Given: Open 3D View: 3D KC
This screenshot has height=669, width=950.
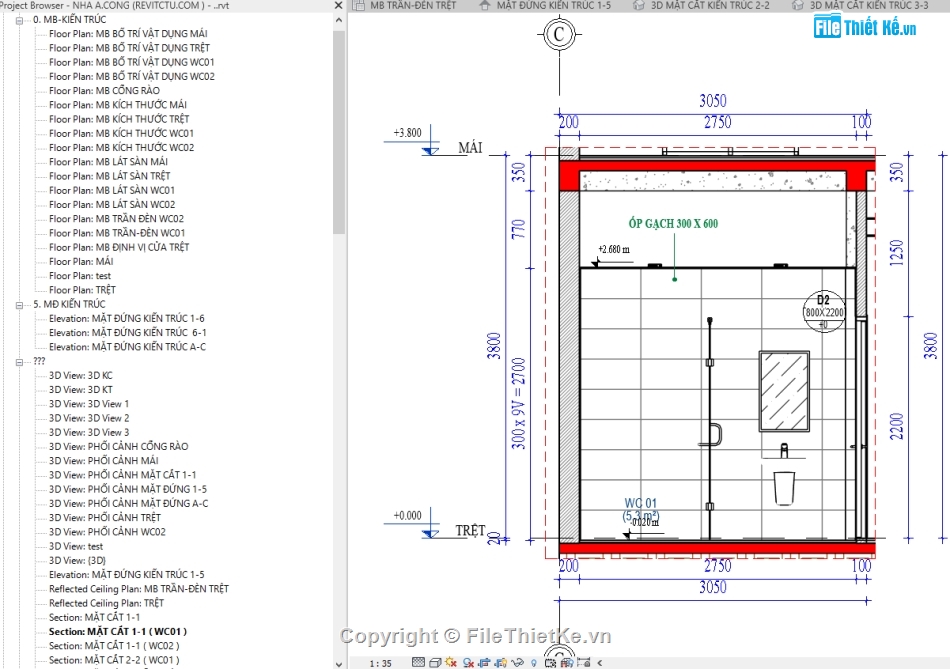Looking at the screenshot, I should (x=81, y=376).
